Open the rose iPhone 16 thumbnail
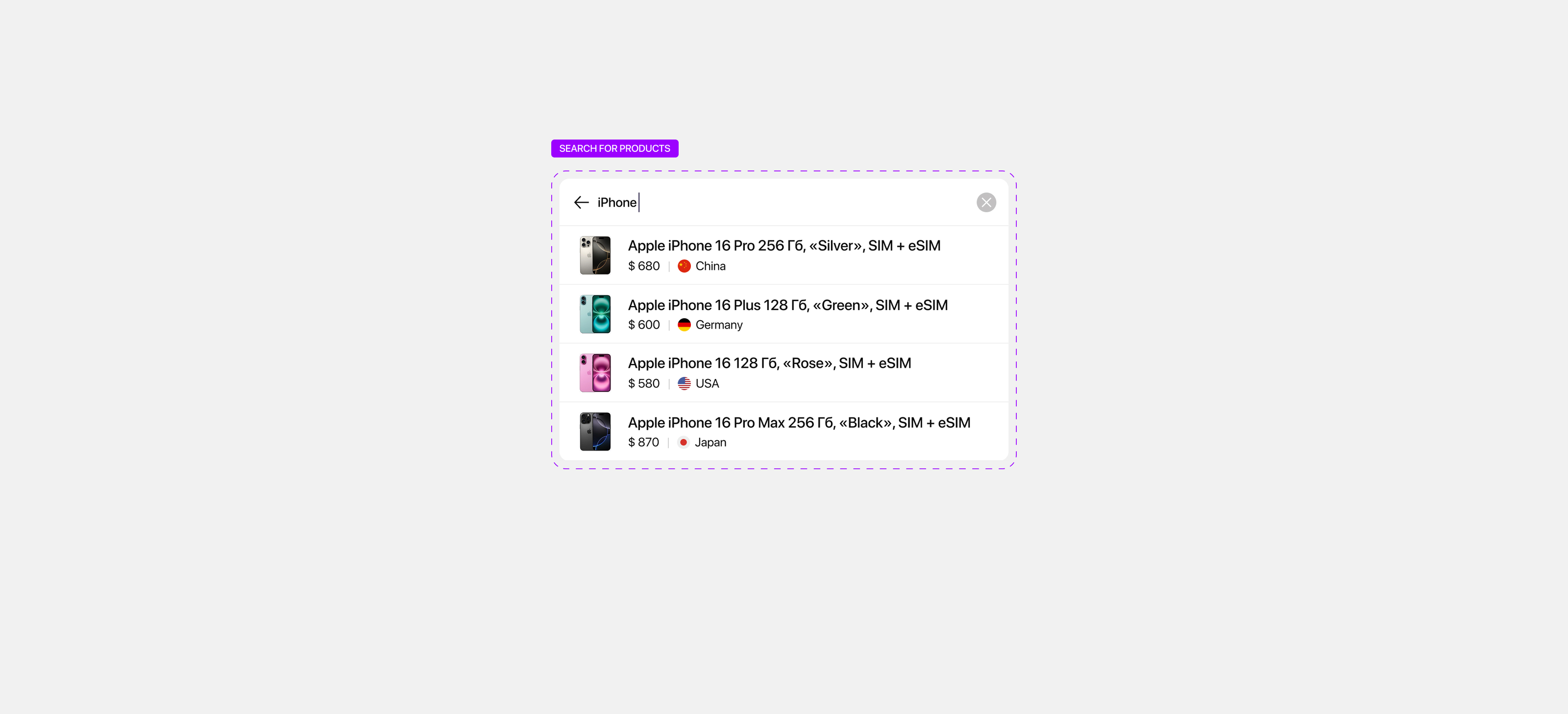Viewport: 1568px width, 714px height. coord(595,373)
